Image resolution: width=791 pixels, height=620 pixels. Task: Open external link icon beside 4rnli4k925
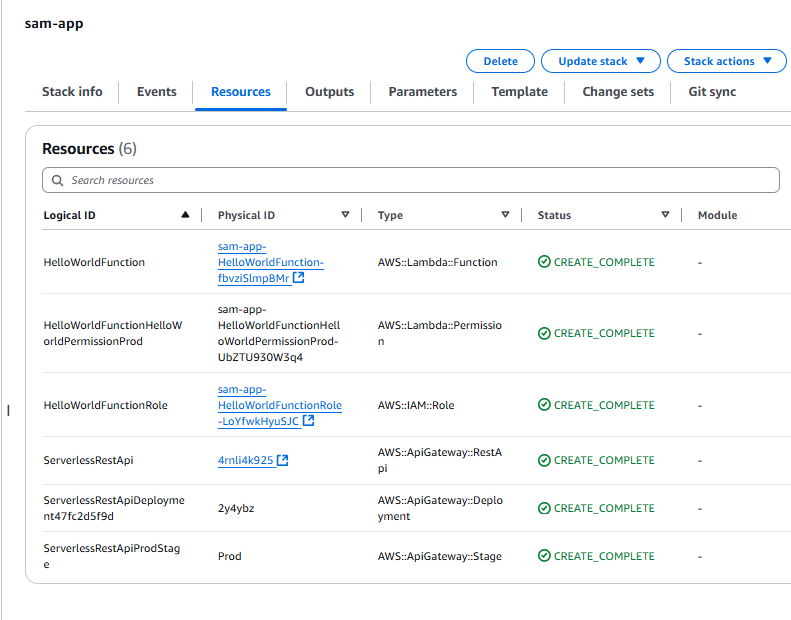coord(282,460)
